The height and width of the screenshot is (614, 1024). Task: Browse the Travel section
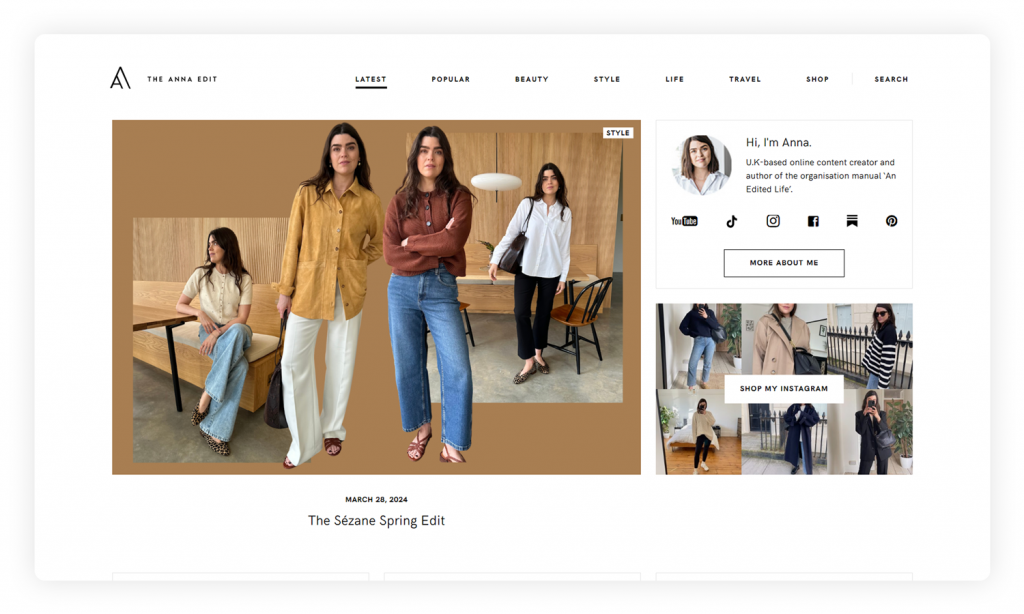point(745,79)
